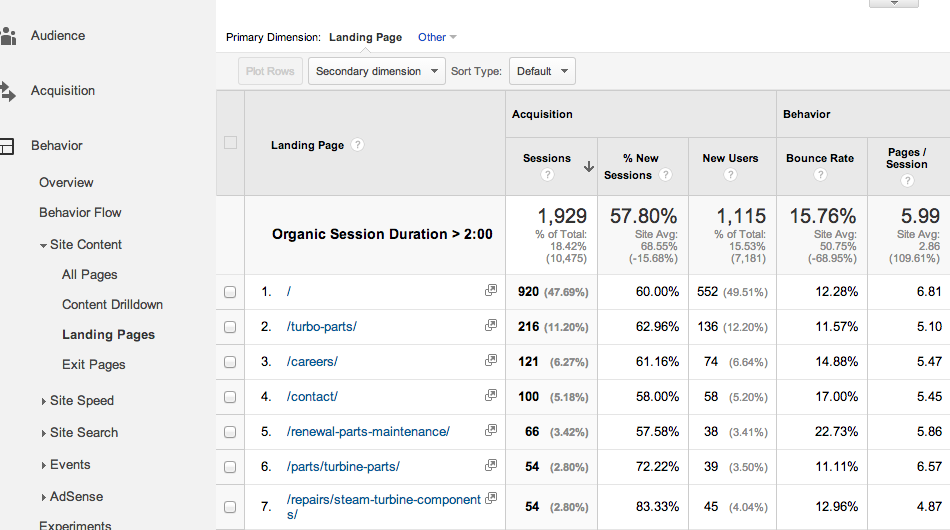The height and width of the screenshot is (530, 950).
Task: Click the Audience sidebar label
Action: point(58,36)
